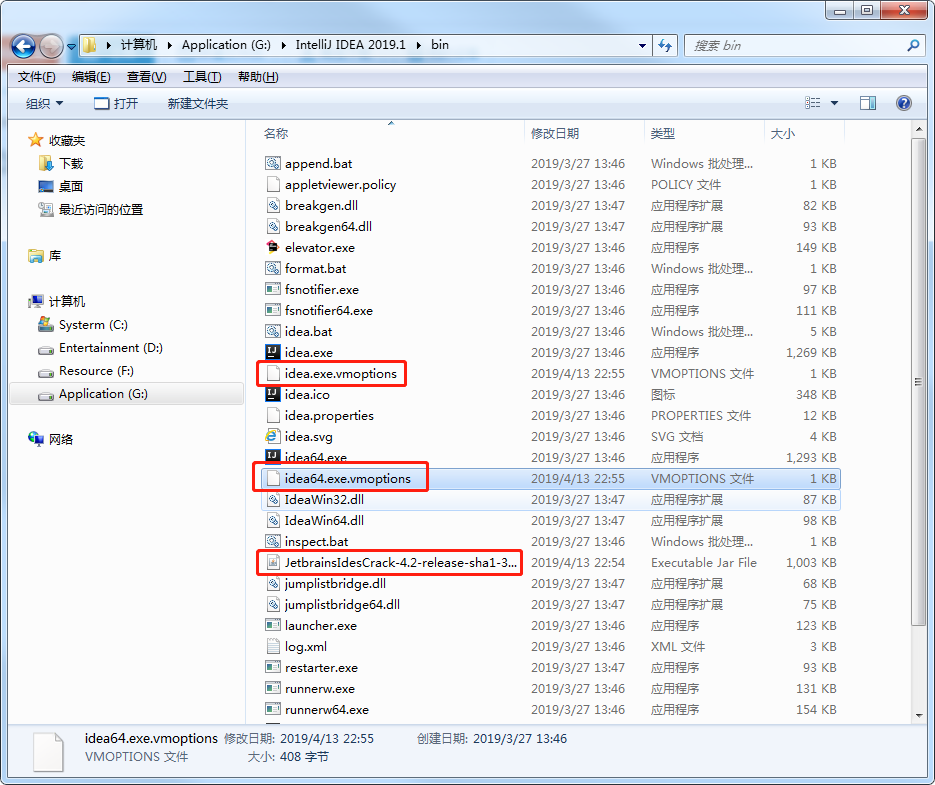Click the file list vertical scrollbar
935x785 pixels.
(x=918, y=382)
